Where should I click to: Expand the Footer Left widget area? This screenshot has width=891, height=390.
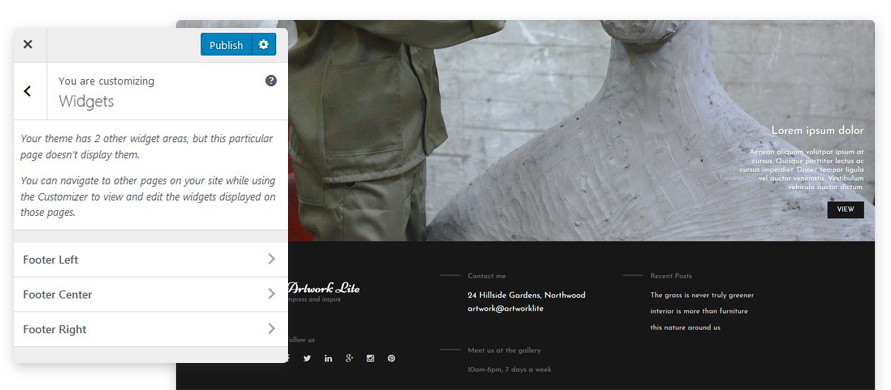coord(151,260)
